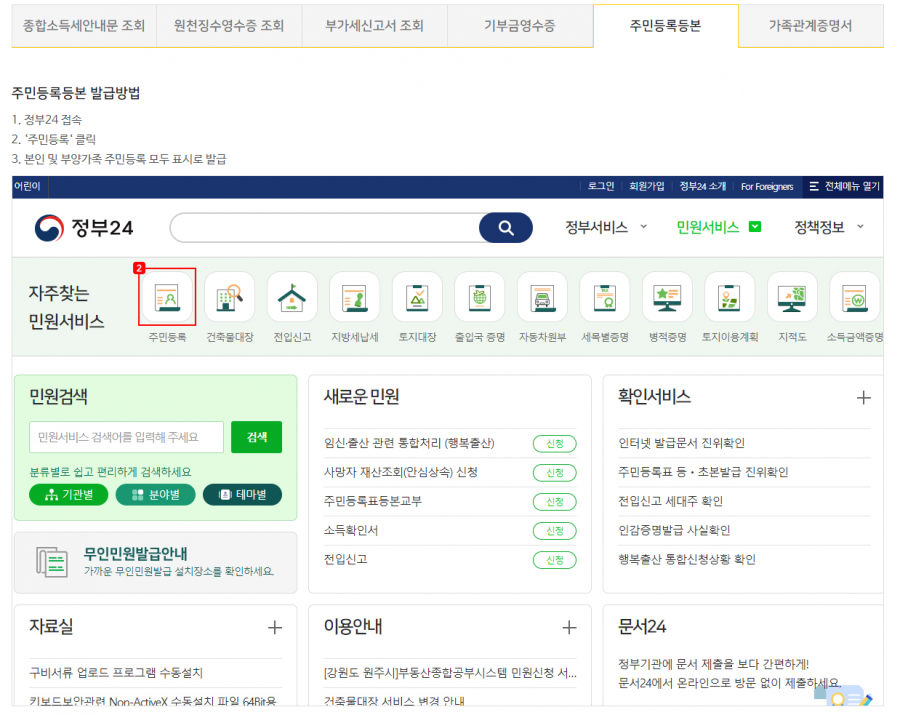Click the 정부24 logo
The width and height of the screenshot is (900, 715).
pyautogui.click(x=84, y=228)
